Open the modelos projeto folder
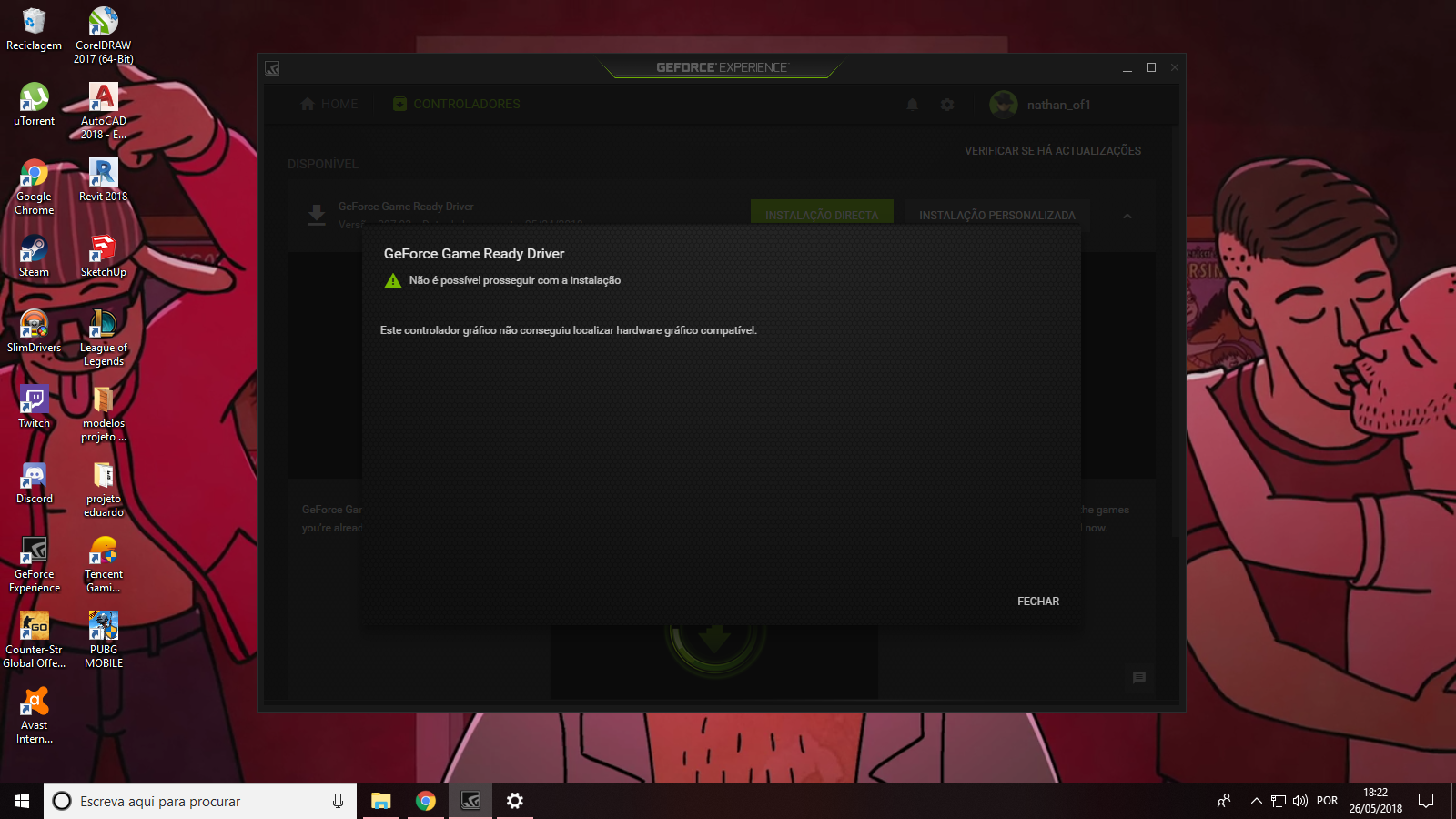1456x819 pixels. coord(104,412)
